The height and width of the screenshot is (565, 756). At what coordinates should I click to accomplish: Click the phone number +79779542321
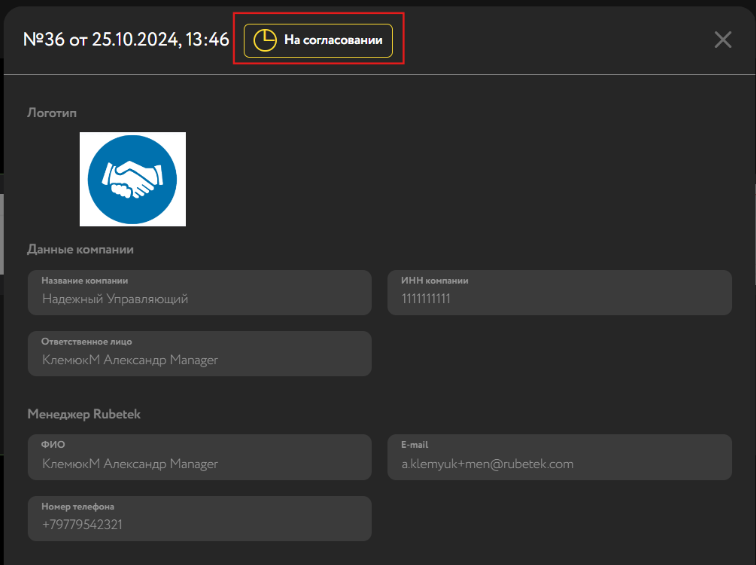(x=82, y=524)
